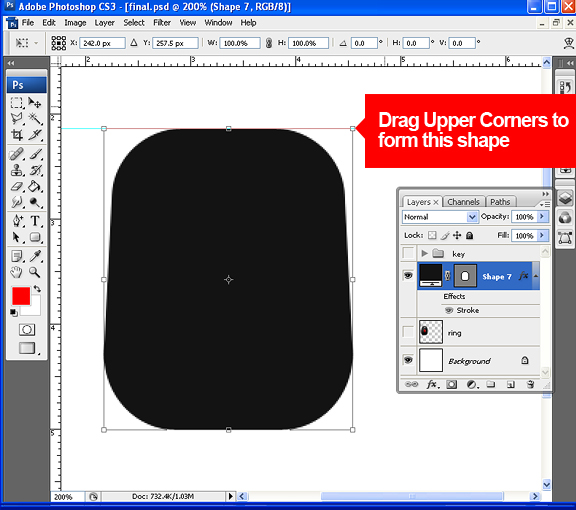
Task: Open the Edit menu
Action: [x=49, y=23]
